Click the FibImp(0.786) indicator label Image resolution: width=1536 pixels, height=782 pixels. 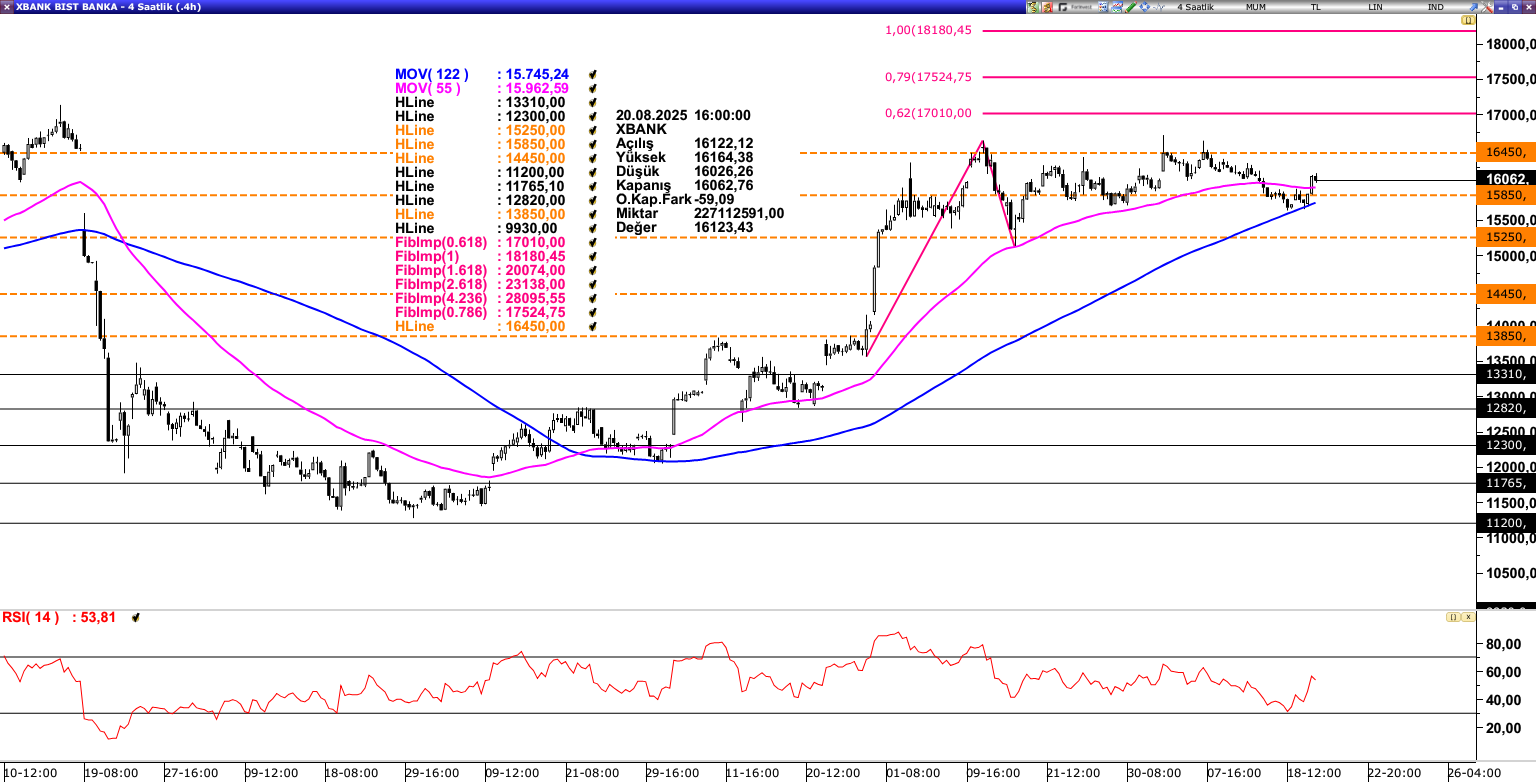(441, 313)
